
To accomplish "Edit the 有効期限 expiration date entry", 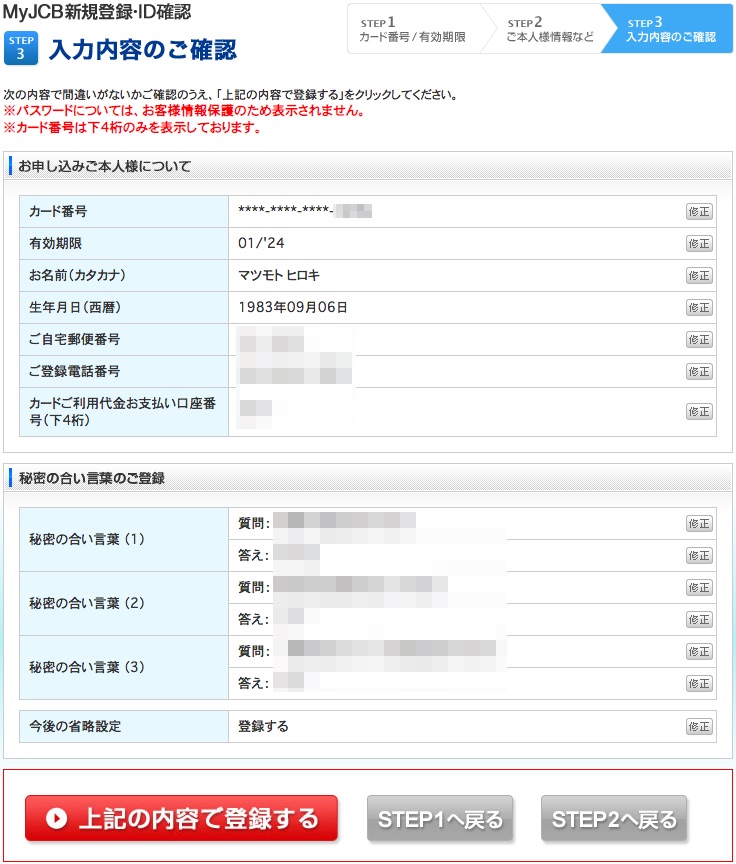I will 699,243.
